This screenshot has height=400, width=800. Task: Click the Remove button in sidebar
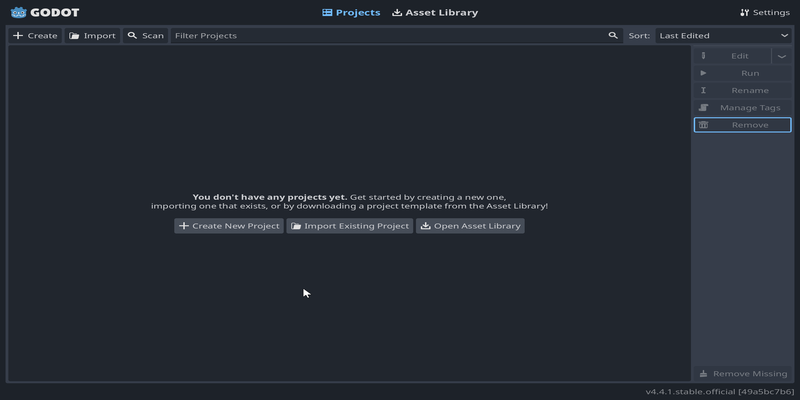point(742,125)
